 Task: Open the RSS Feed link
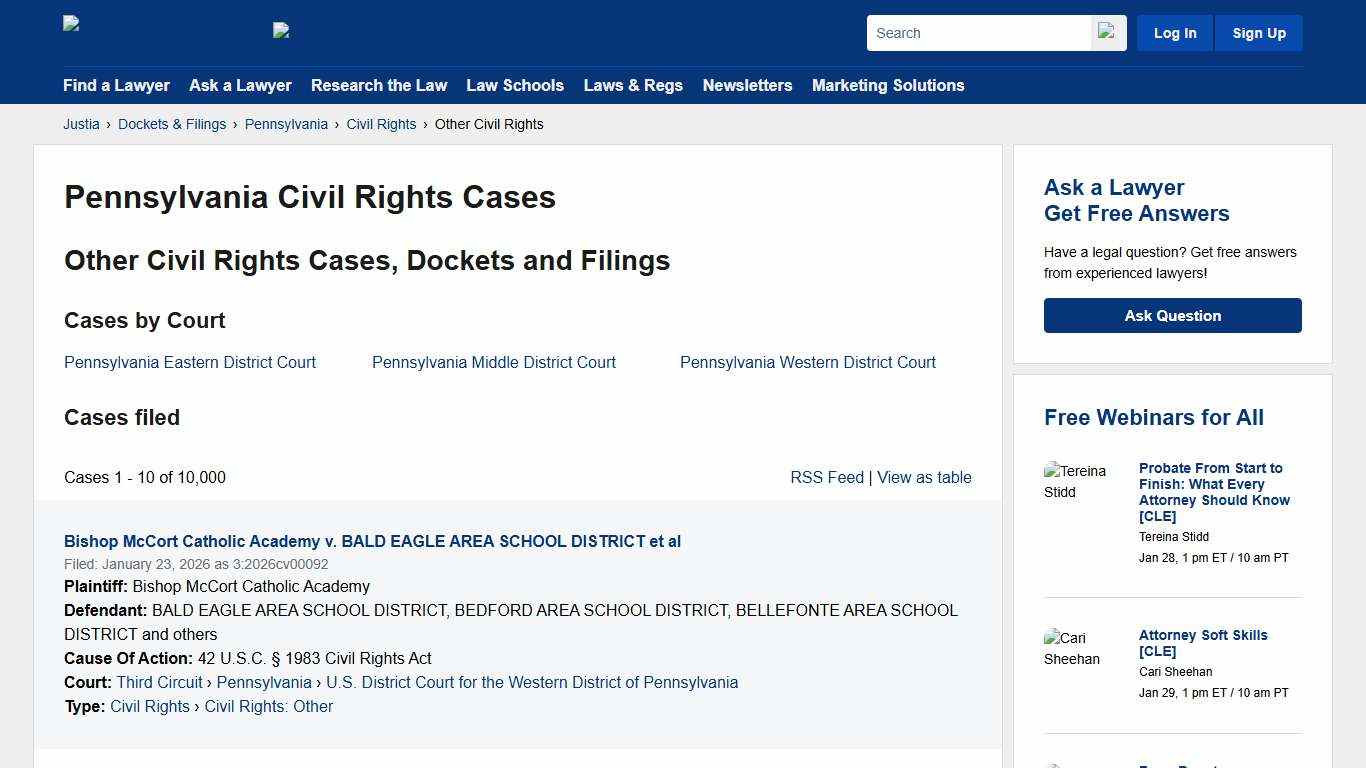pos(827,477)
